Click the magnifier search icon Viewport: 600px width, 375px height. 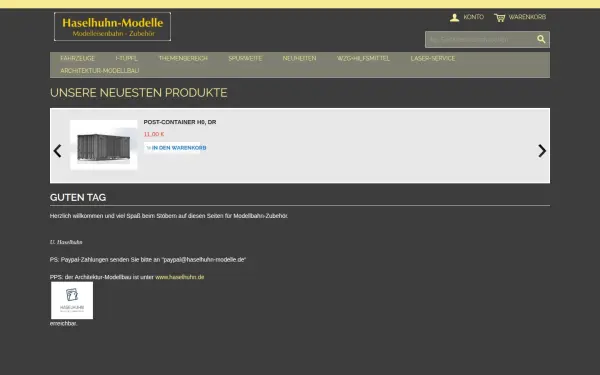click(x=541, y=39)
